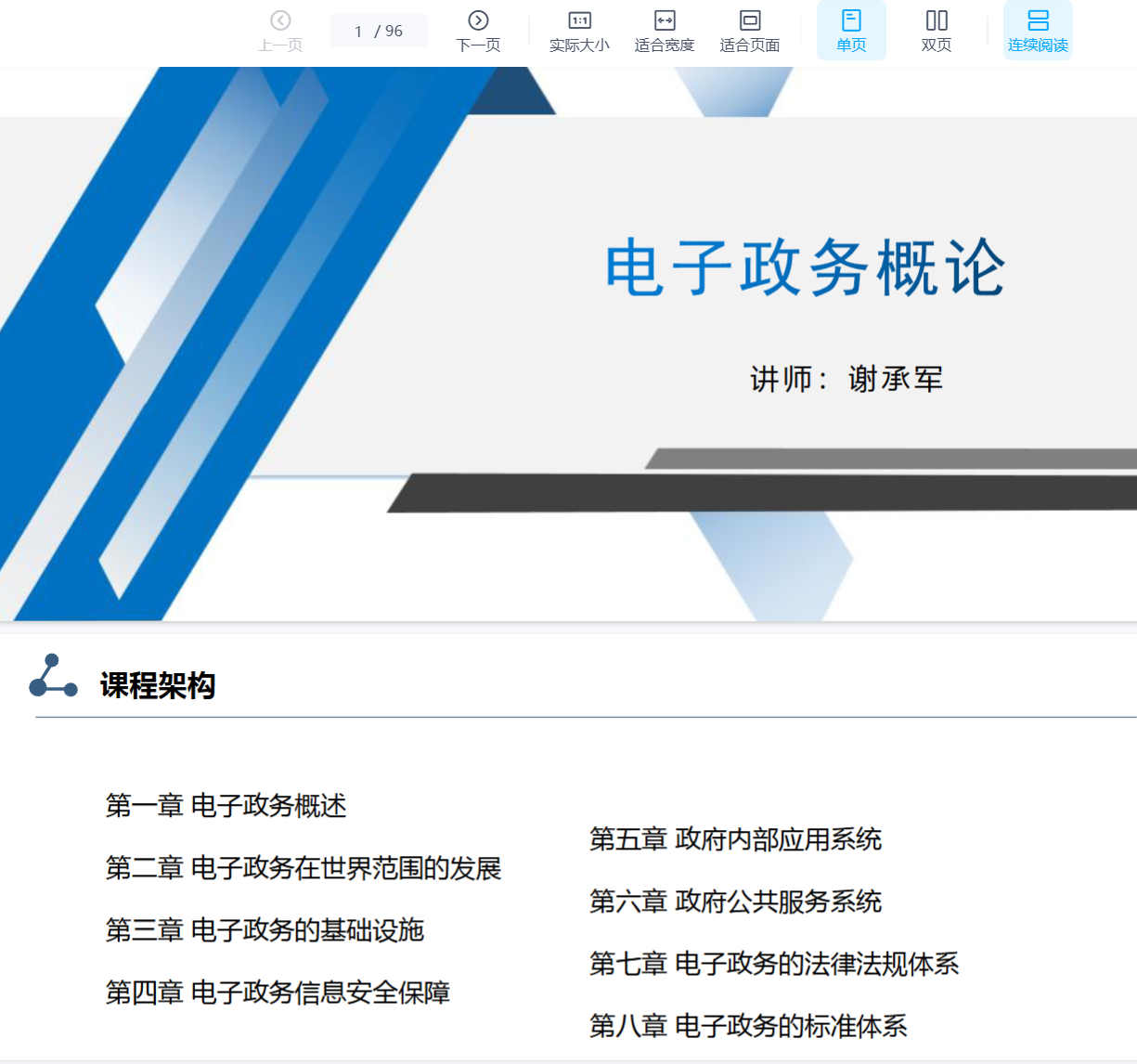Set zoom to actual size (实际大小)

(579, 31)
